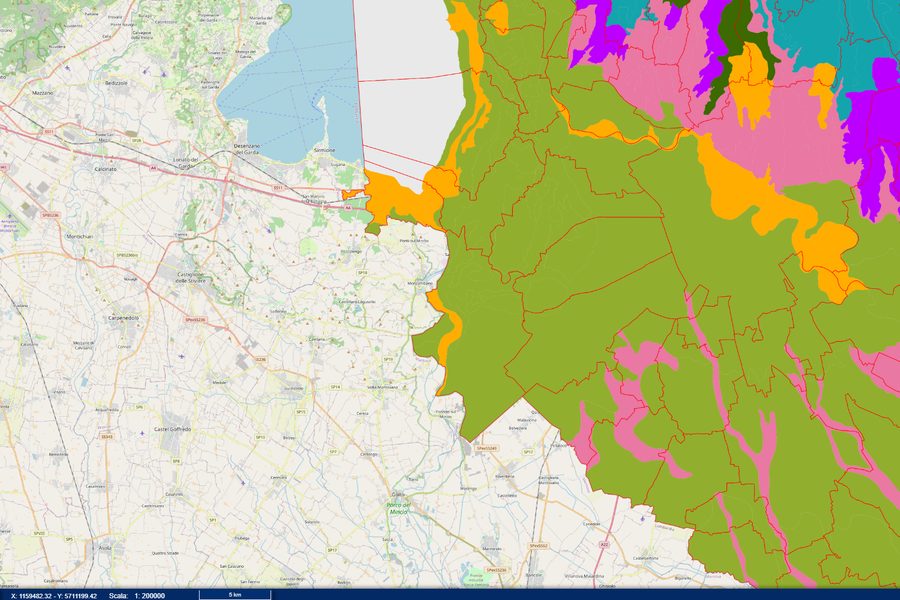The height and width of the screenshot is (600, 900).
Task: Select the Castiglione delle Stiviere label
Action: click(189, 277)
